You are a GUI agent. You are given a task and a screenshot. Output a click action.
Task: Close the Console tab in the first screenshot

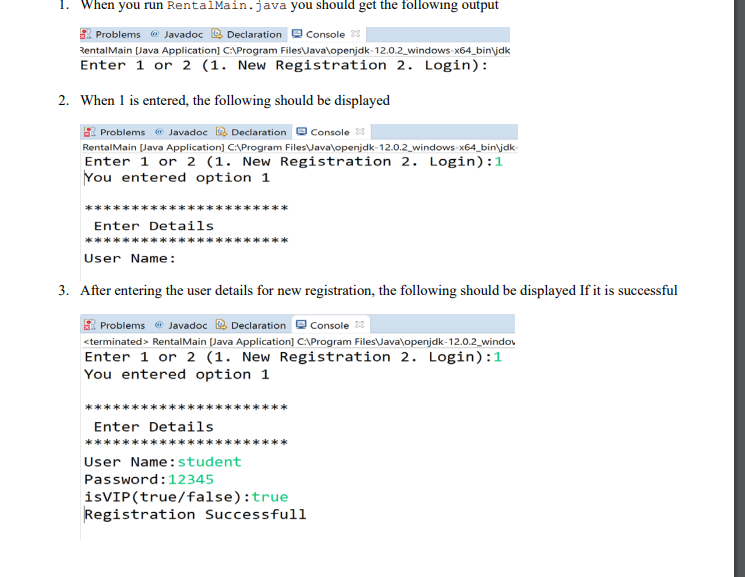[355, 34]
